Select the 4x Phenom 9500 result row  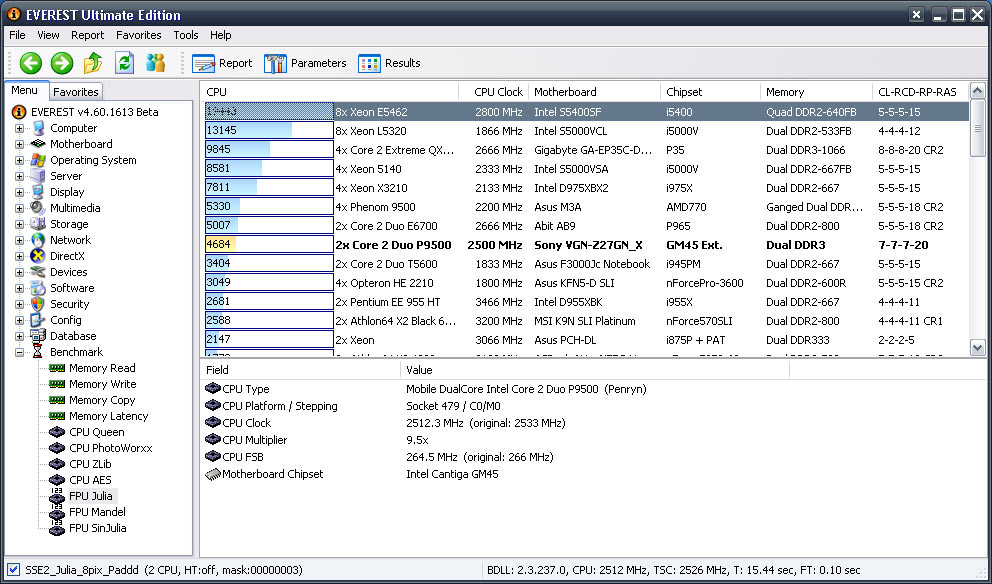coord(586,207)
